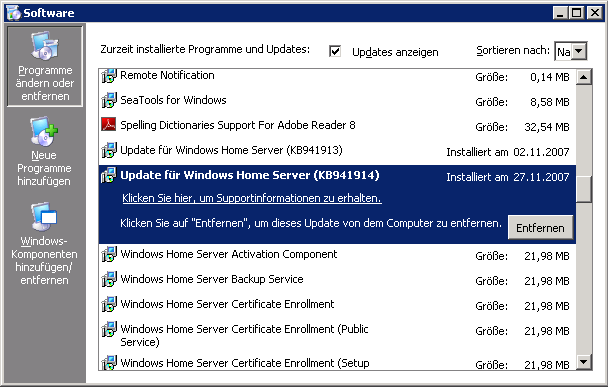Viewport: 608px width, 387px height.
Task: Select 'Windows Home Server Certificate Enrollment' plain entry
Action: [227, 304]
